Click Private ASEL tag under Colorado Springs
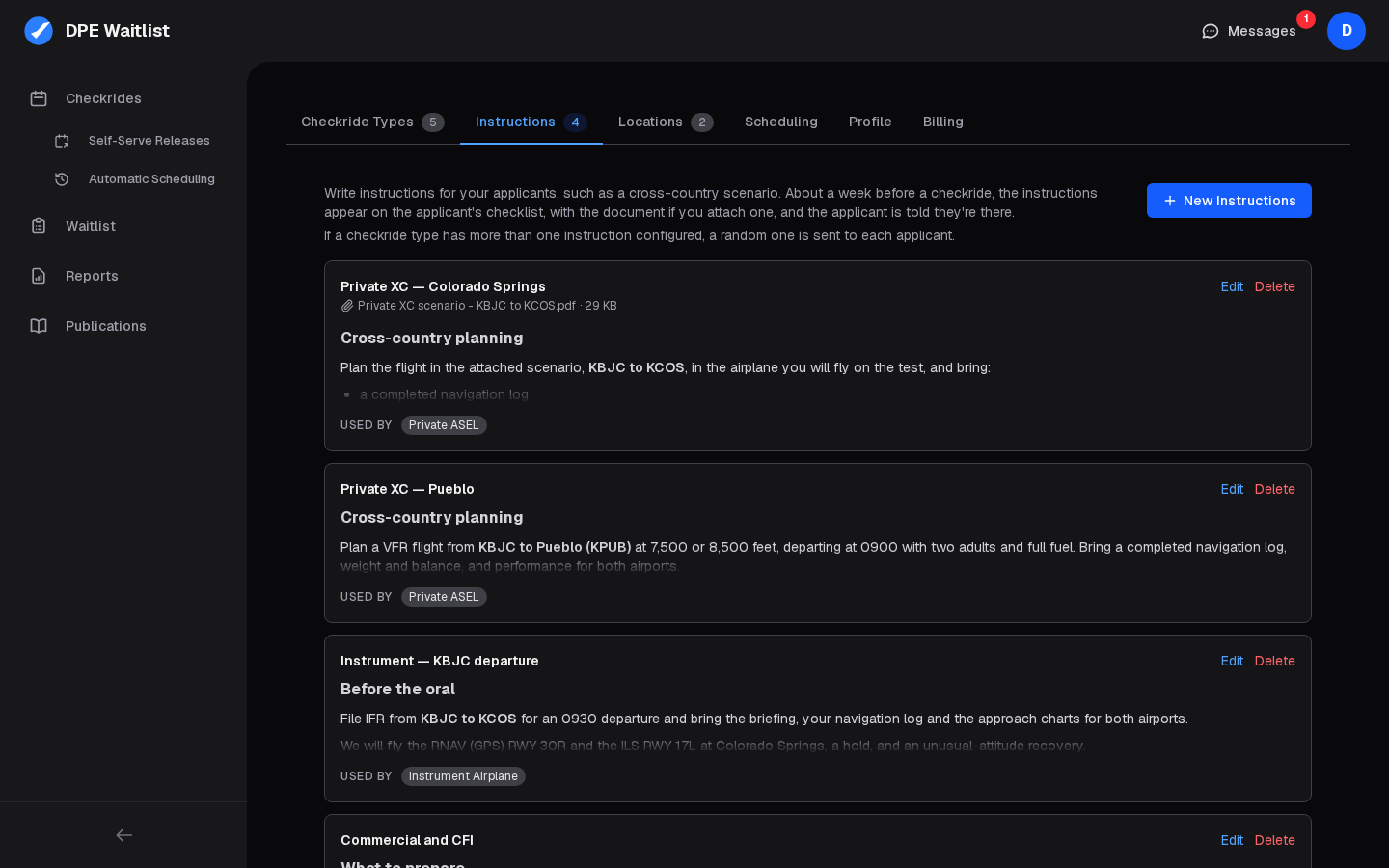 click(x=444, y=425)
